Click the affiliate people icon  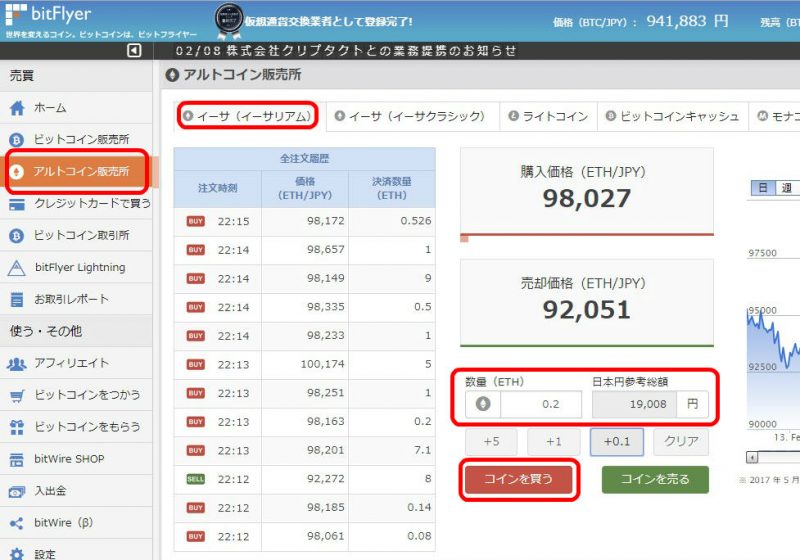point(17,364)
